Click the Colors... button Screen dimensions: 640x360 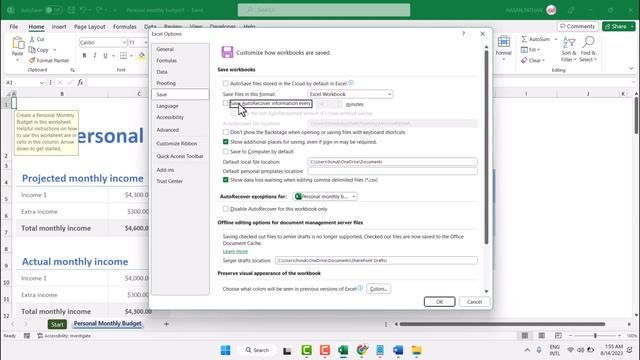click(378, 289)
